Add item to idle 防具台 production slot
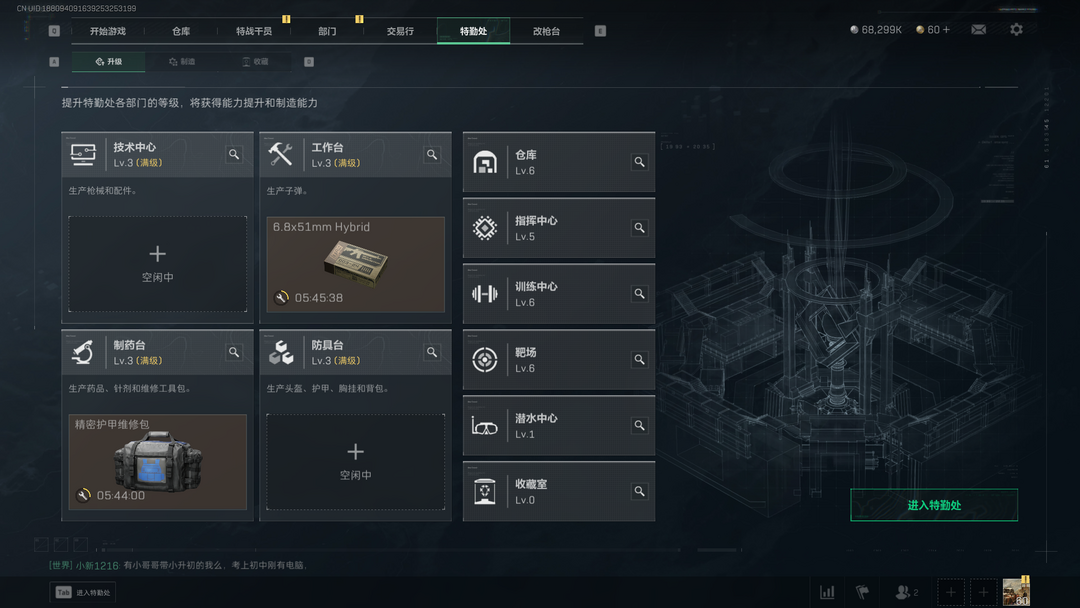1080x608 pixels. coord(355,461)
